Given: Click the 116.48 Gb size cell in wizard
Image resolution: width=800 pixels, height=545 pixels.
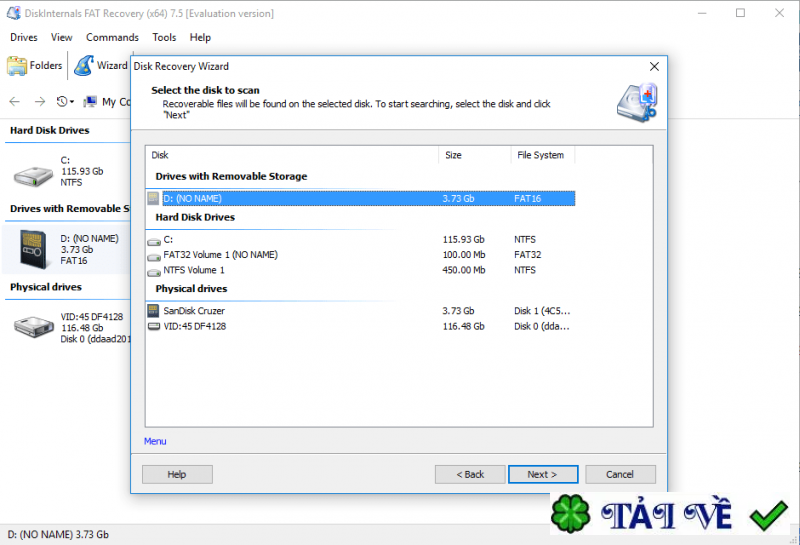Looking at the screenshot, I should point(463,326).
